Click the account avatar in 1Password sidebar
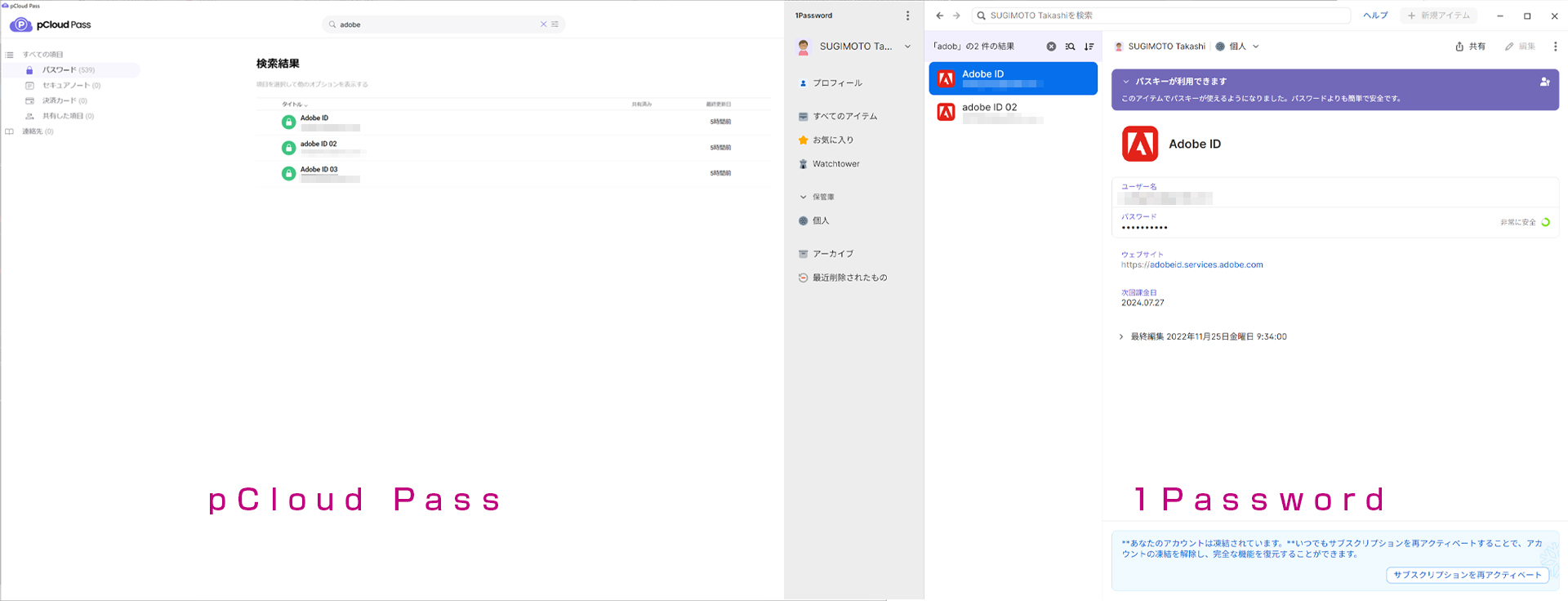This screenshot has width=1568, height=601. pyautogui.click(x=804, y=47)
